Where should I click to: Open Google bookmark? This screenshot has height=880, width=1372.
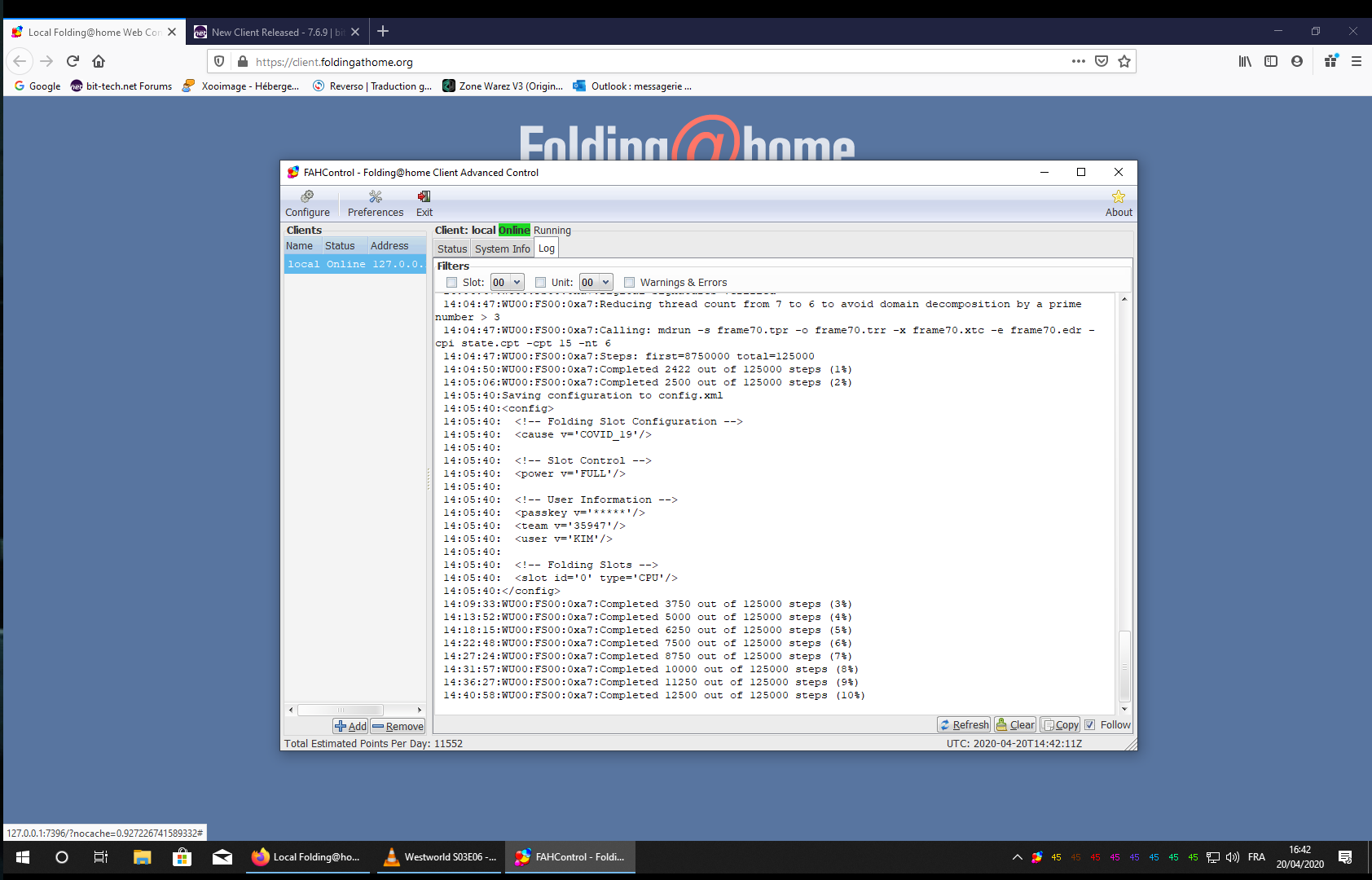[37, 86]
